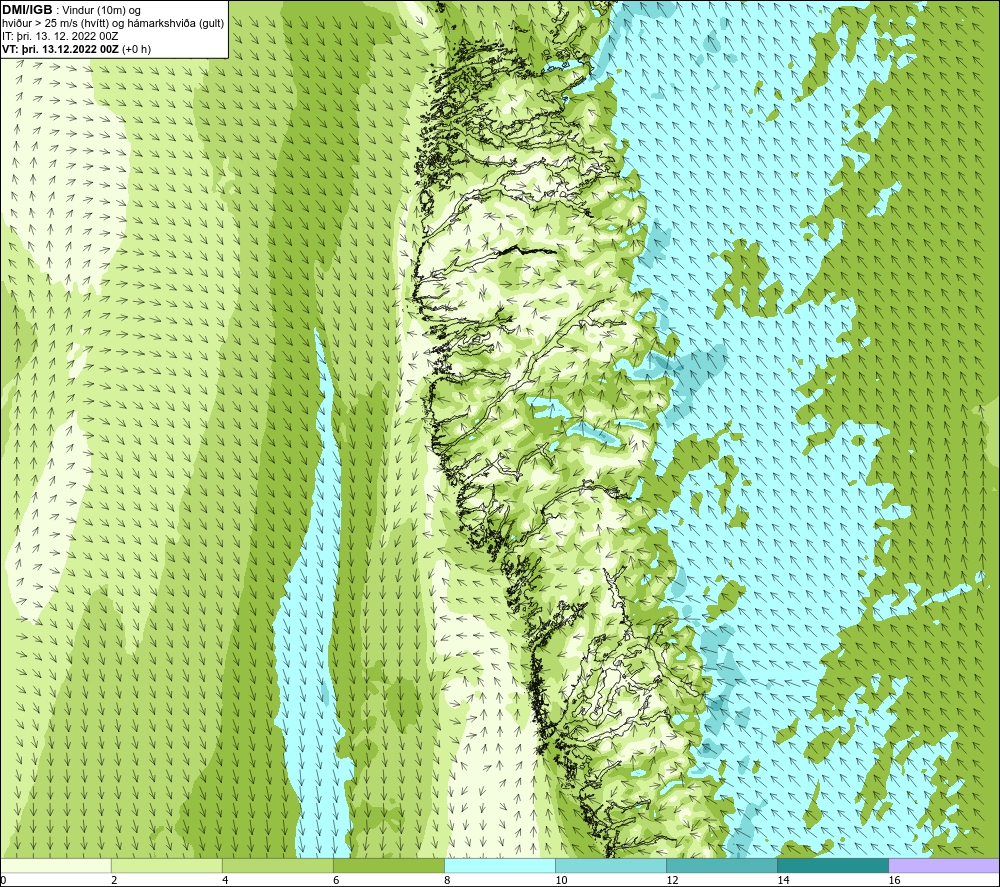
Task: Click the 12–14 m/s teal legend swatch
Action: pyautogui.click(x=722, y=865)
